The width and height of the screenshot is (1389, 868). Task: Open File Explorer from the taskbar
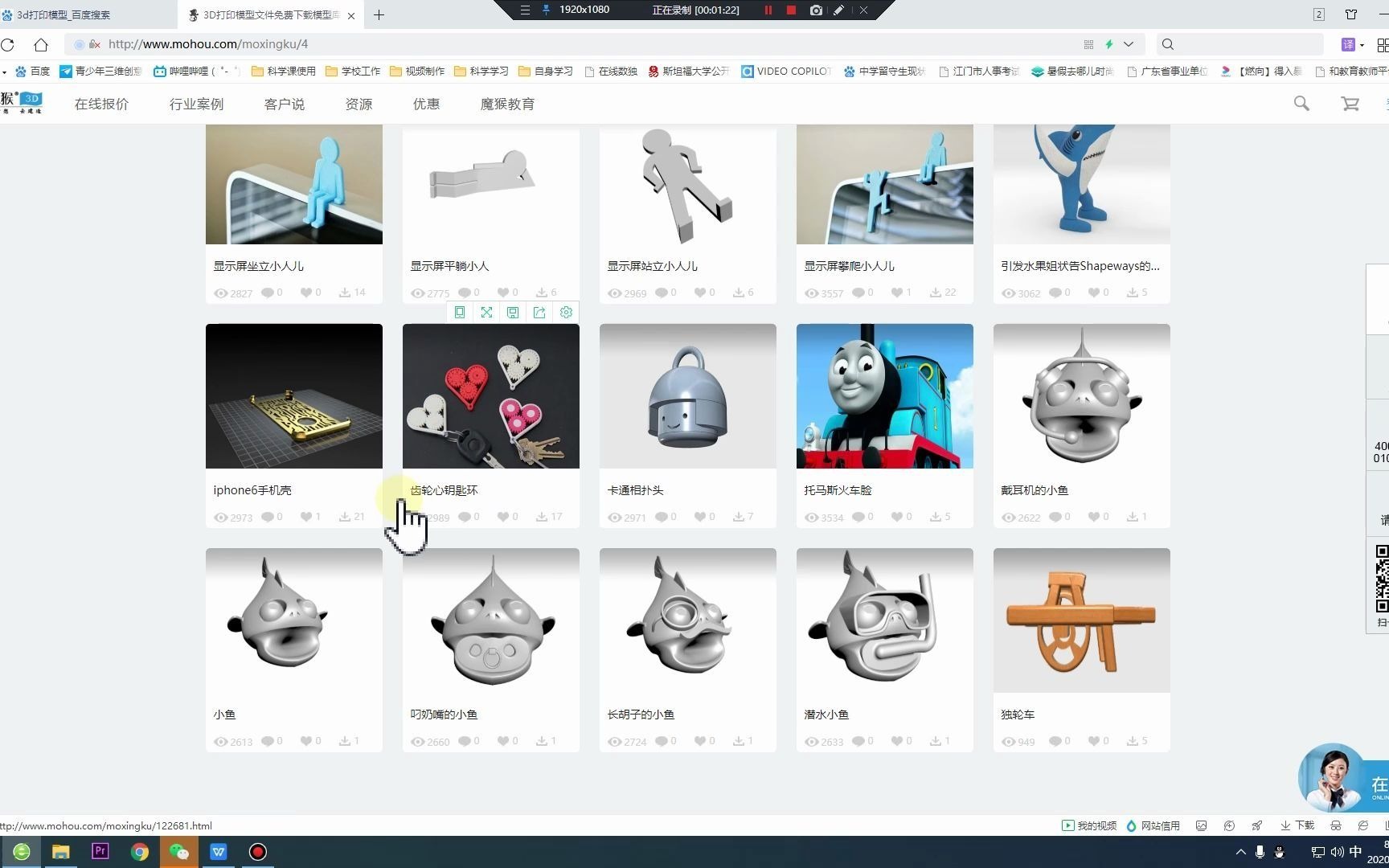61,852
